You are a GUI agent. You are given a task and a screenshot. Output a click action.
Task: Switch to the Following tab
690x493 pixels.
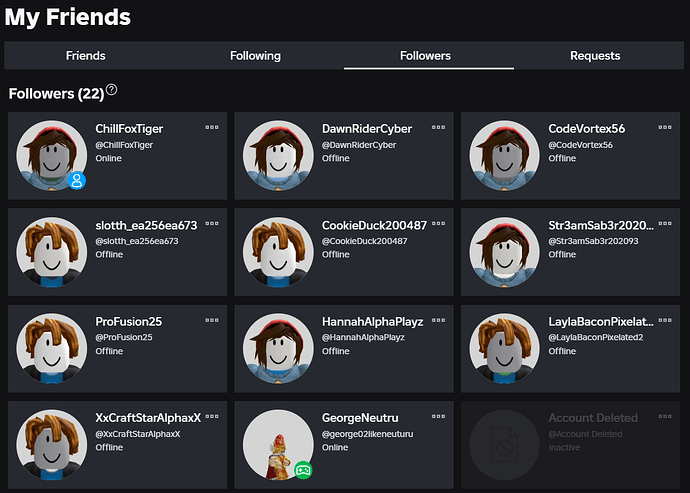pos(256,56)
